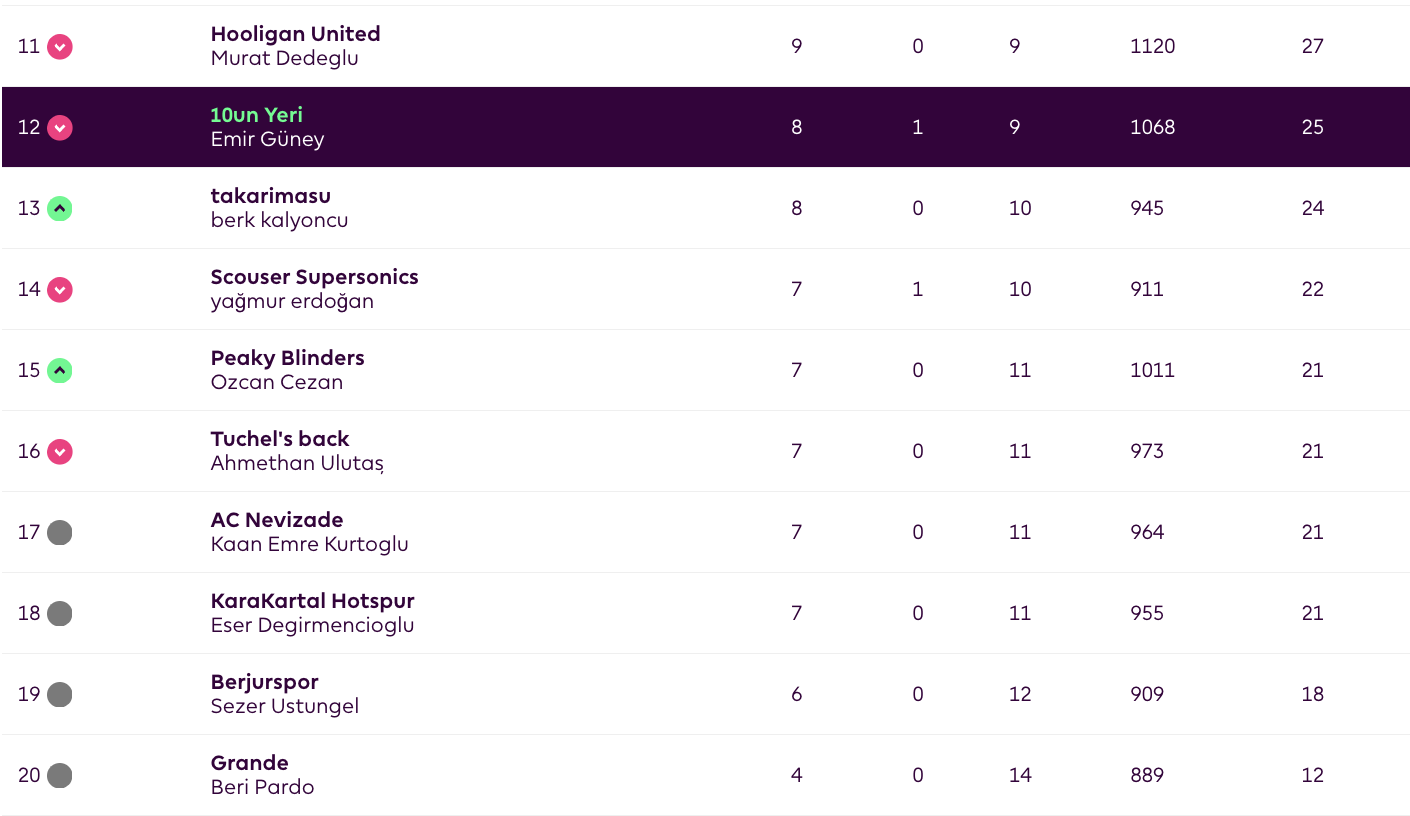Open the takarimasu team page
The image size is (1410, 816).
point(270,196)
